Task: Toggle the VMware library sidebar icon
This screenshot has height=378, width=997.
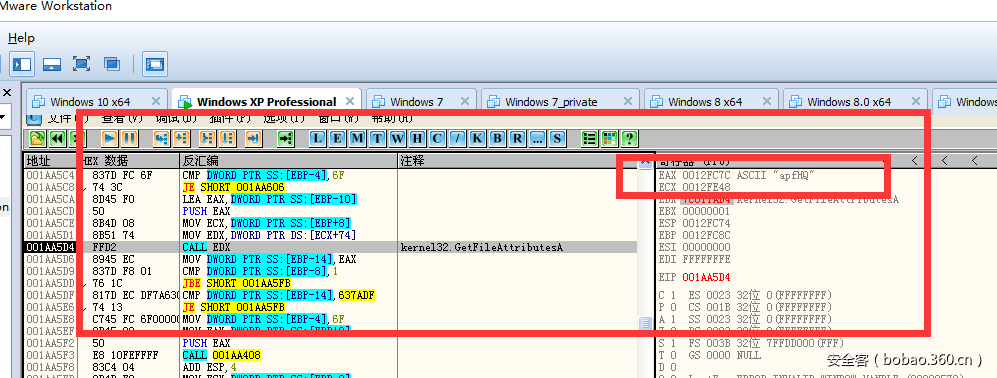Action: [x=22, y=64]
